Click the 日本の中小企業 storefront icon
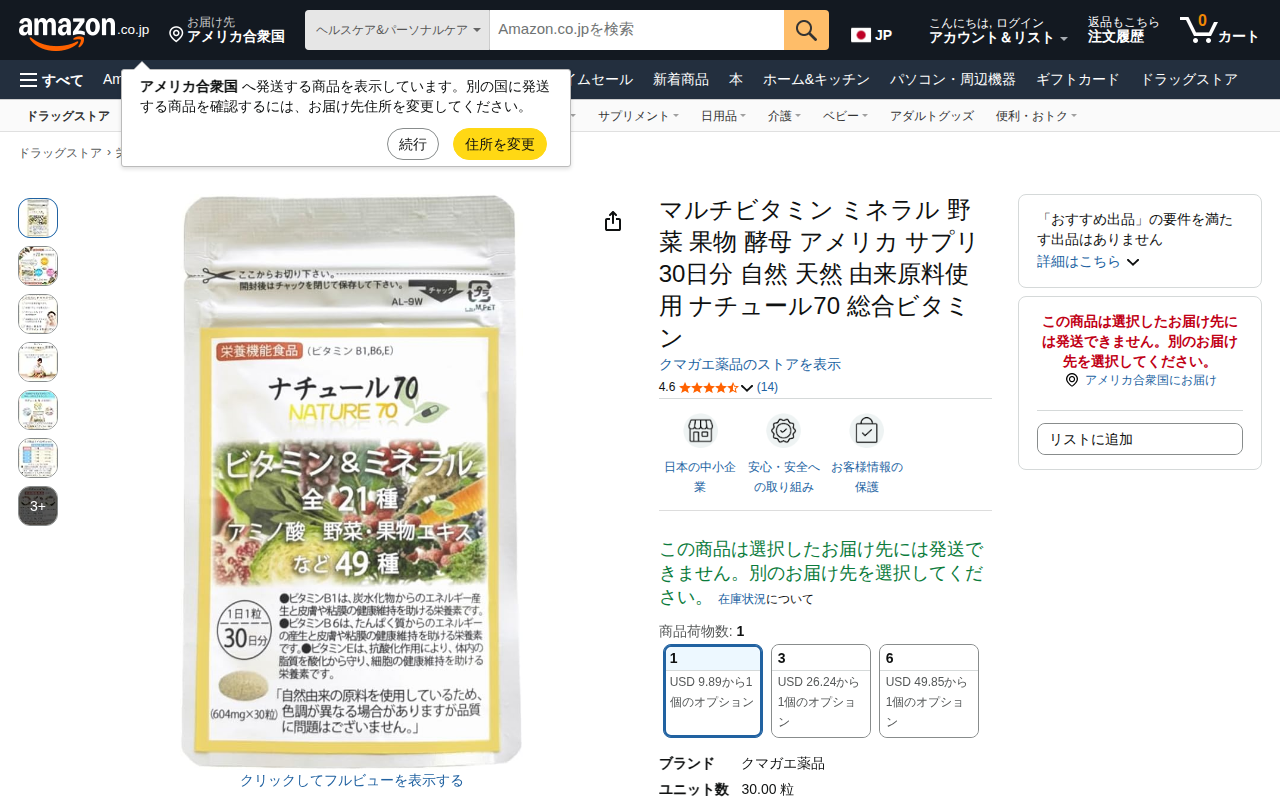 700,431
